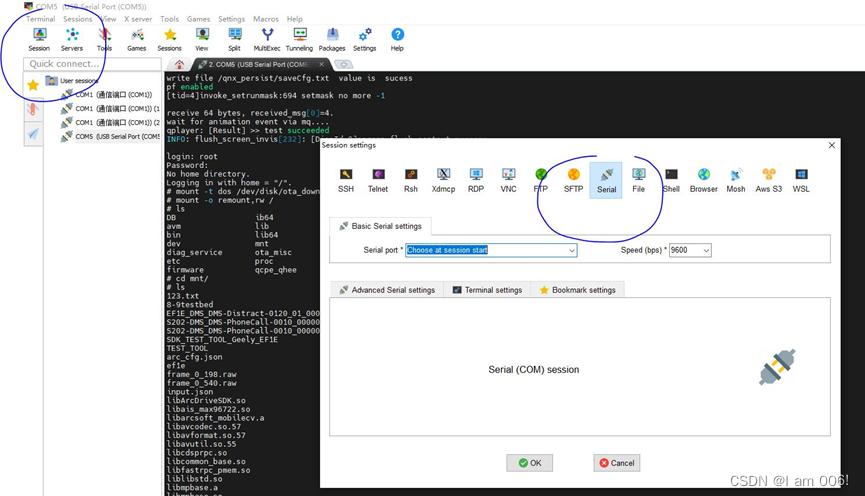Select Shell session type
The width and height of the screenshot is (865, 496).
(x=671, y=180)
